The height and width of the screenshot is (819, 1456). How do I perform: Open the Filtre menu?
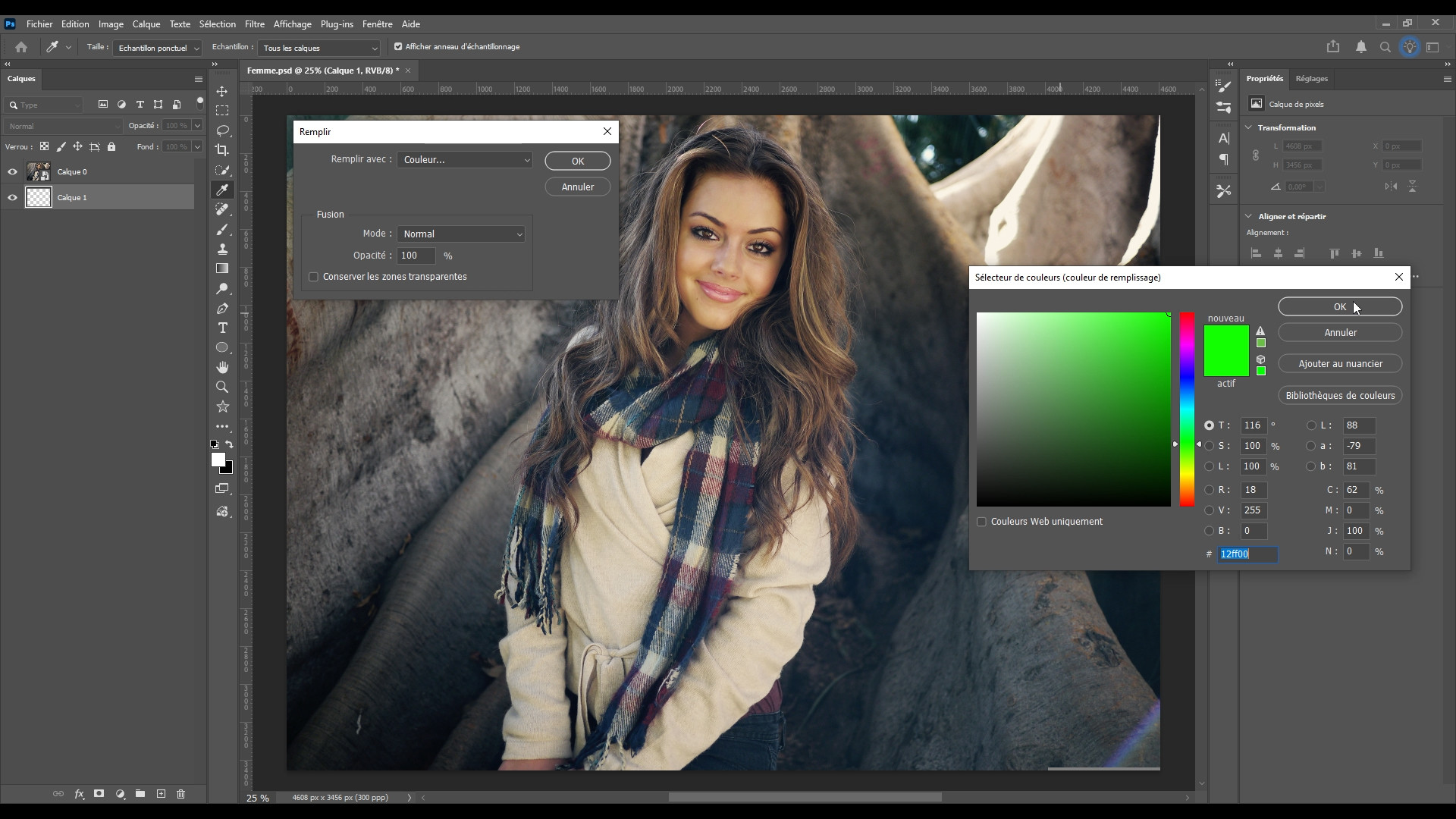pos(254,24)
